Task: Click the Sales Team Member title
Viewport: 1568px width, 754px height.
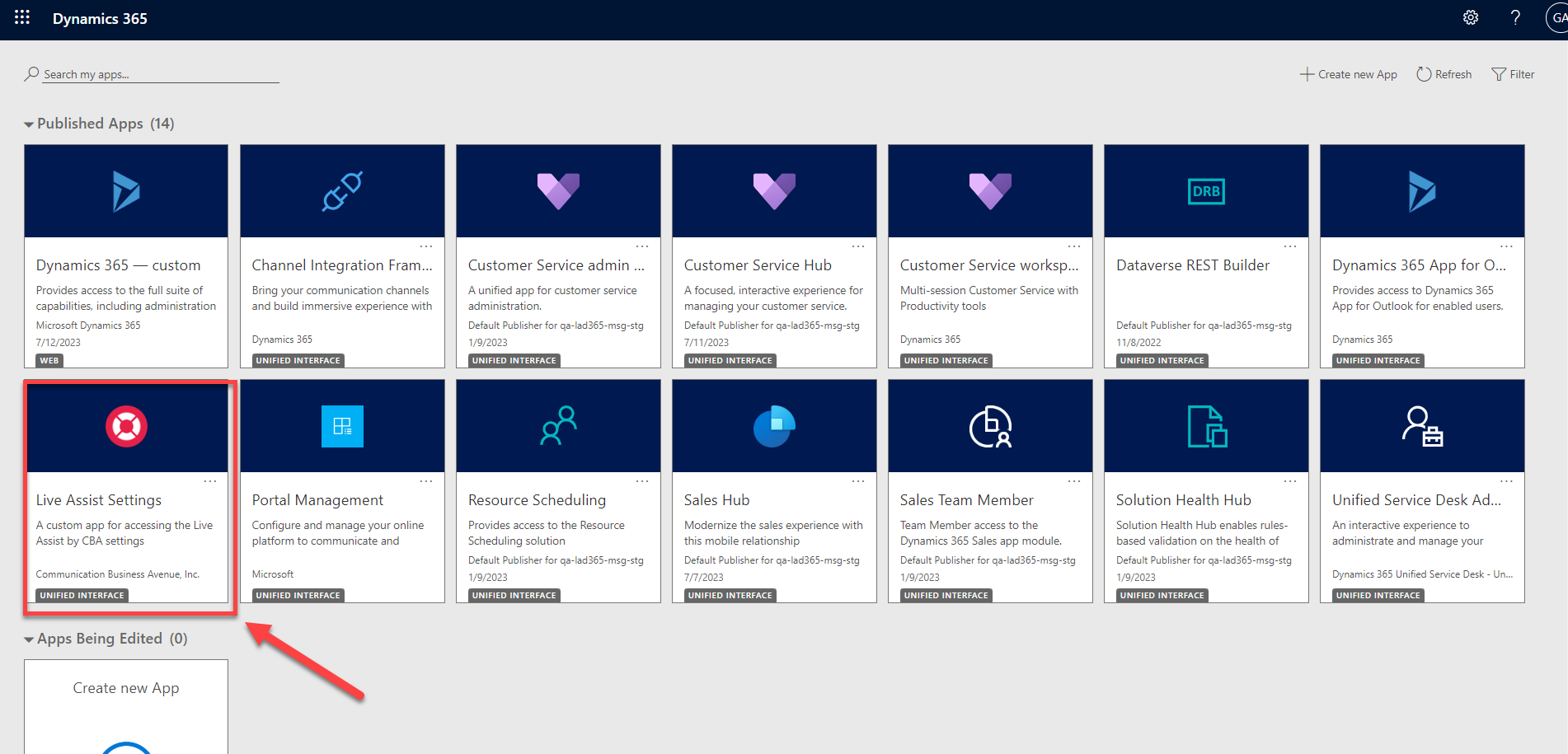Action: point(966,500)
